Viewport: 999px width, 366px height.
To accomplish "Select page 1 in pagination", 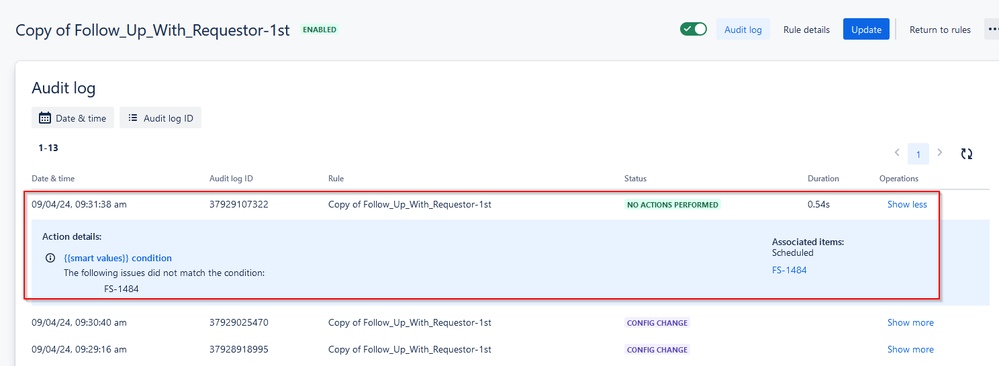I will (918, 154).
